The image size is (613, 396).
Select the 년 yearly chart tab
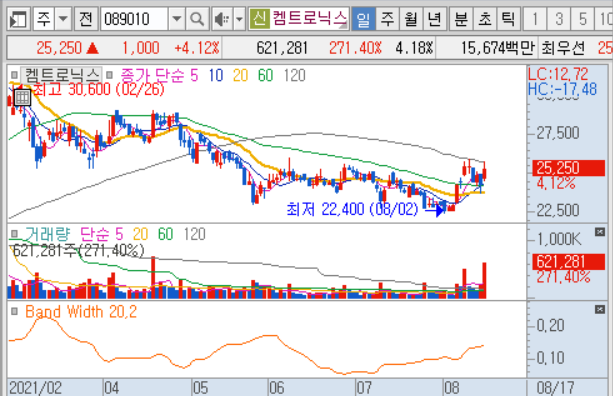[434, 19]
